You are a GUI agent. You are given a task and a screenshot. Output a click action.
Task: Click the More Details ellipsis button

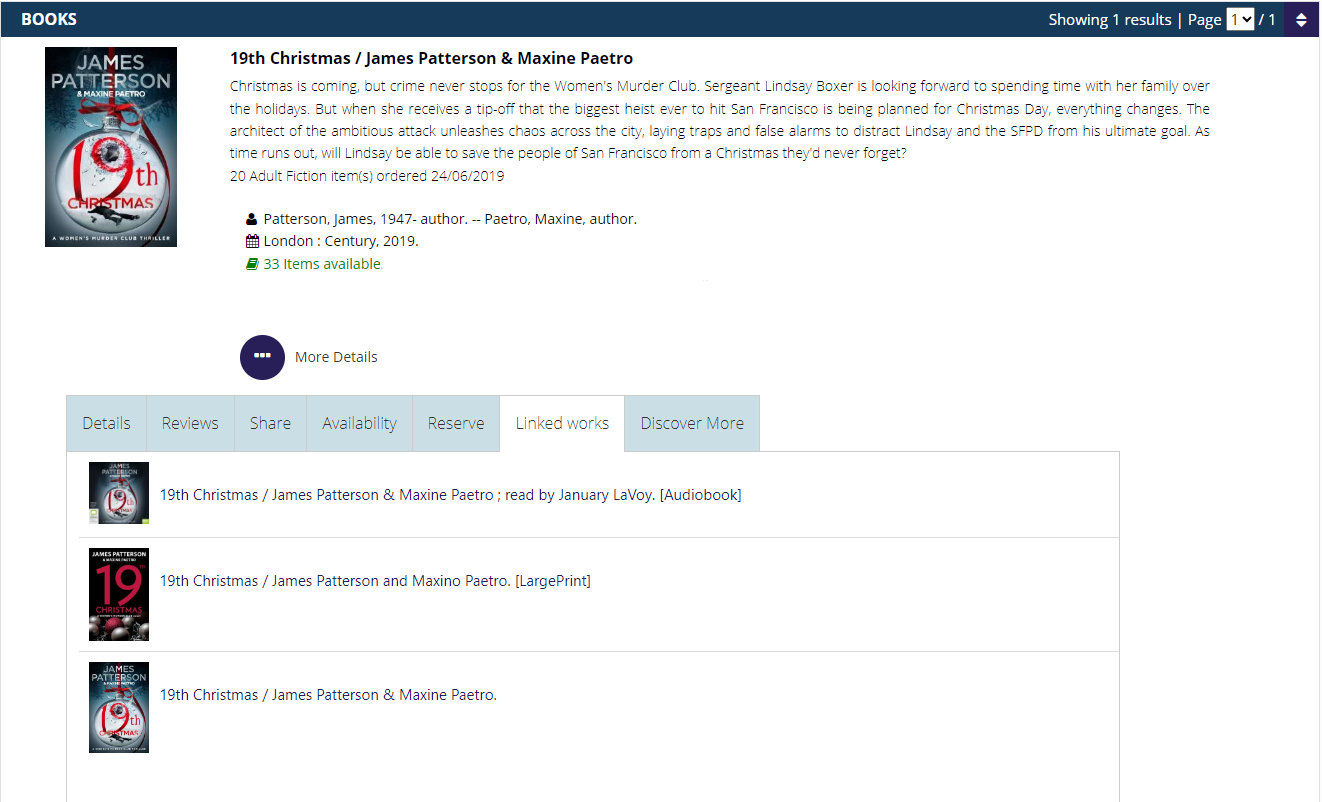tap(262, 357)
